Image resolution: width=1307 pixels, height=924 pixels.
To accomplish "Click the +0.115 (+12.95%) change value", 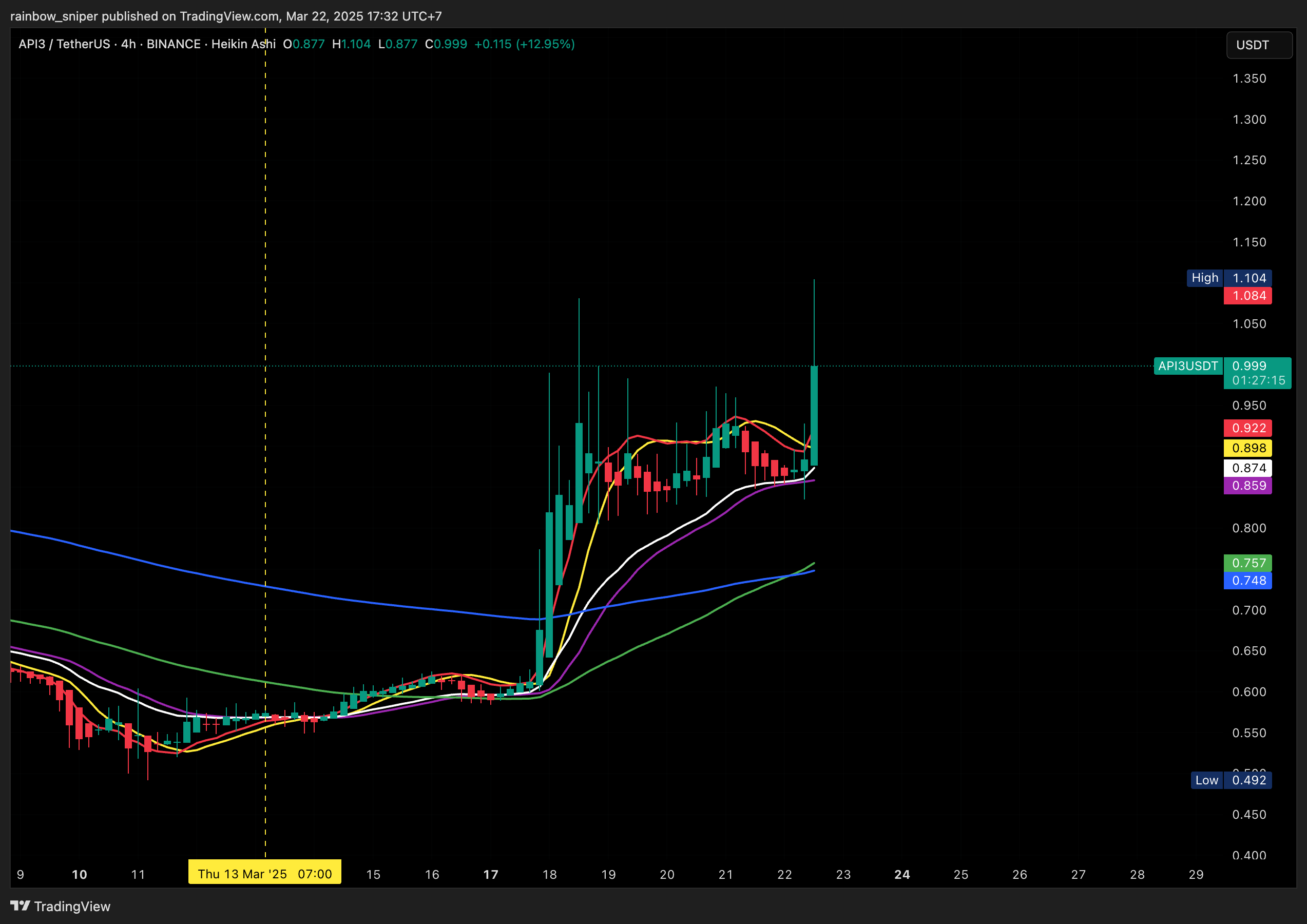I will 524,44.
